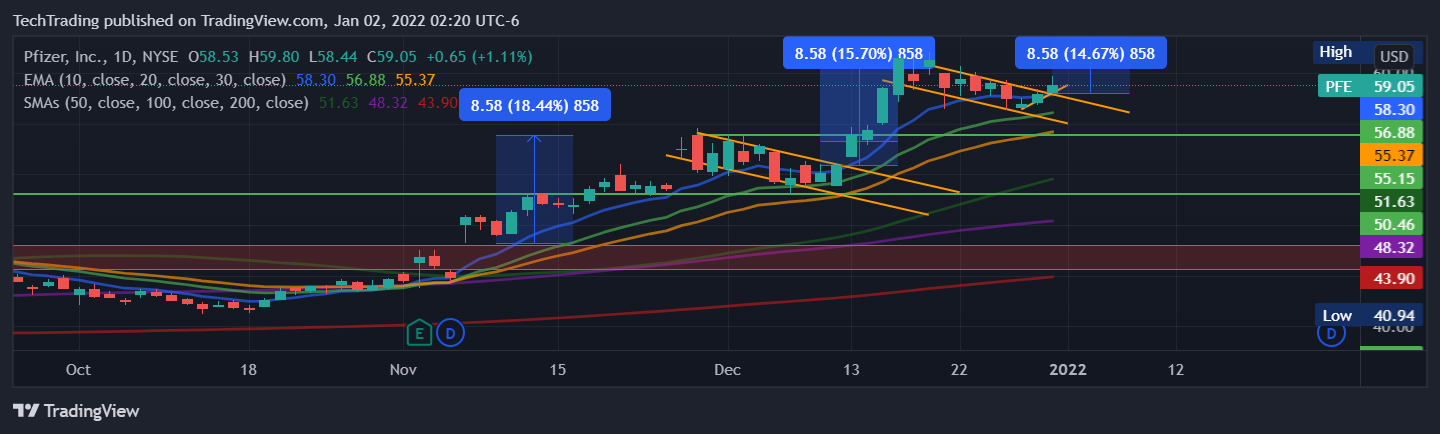Select the PFE symbol price label
This screenshot has height=434, width=1440.
(x=1338, y=86)
